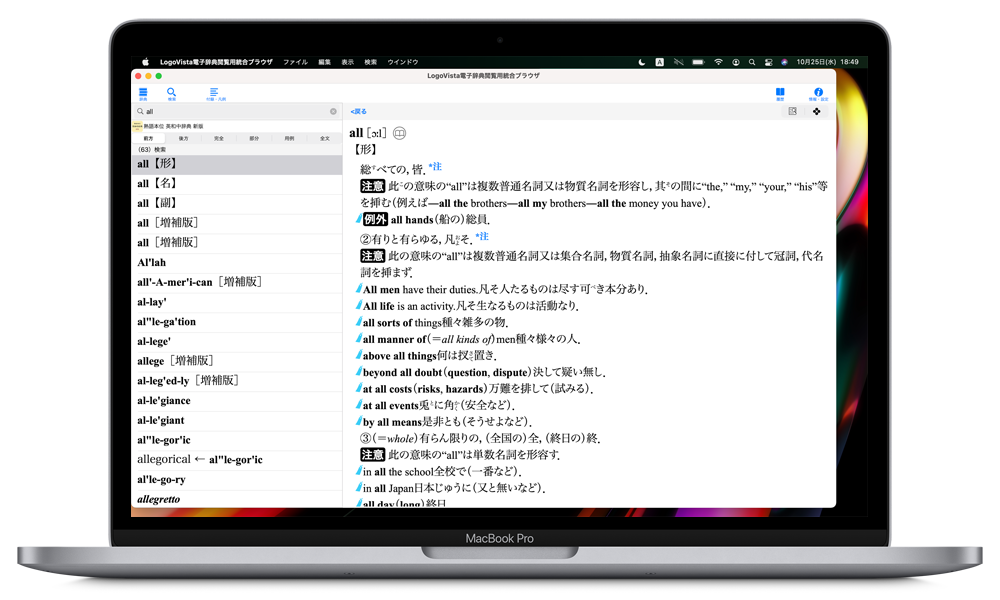1000x600 pixels.
Task: Click the in-page search icon
Action: (x=792, y=111)
